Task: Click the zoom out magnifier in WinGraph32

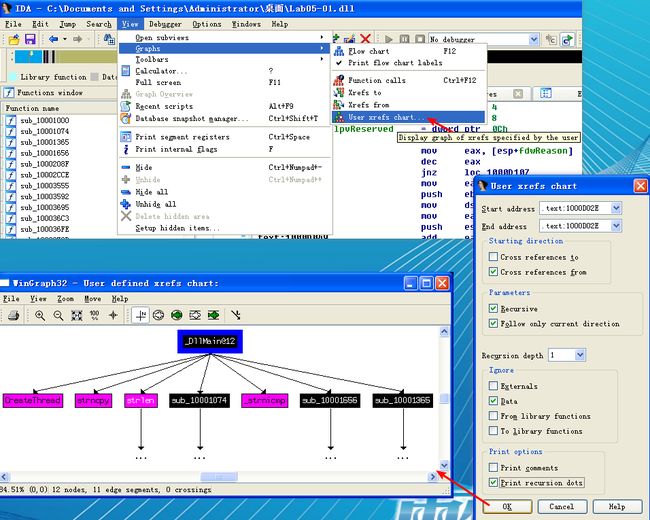Action: 58,316
